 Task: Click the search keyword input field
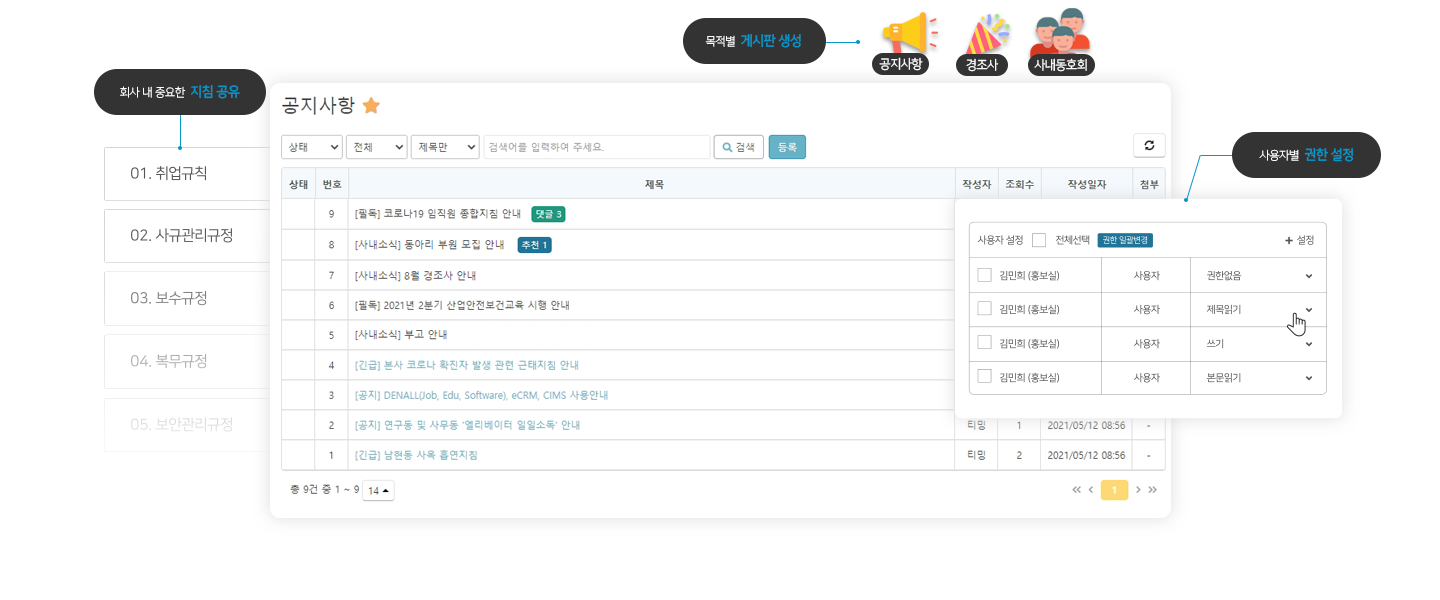(x=596, y=147)
